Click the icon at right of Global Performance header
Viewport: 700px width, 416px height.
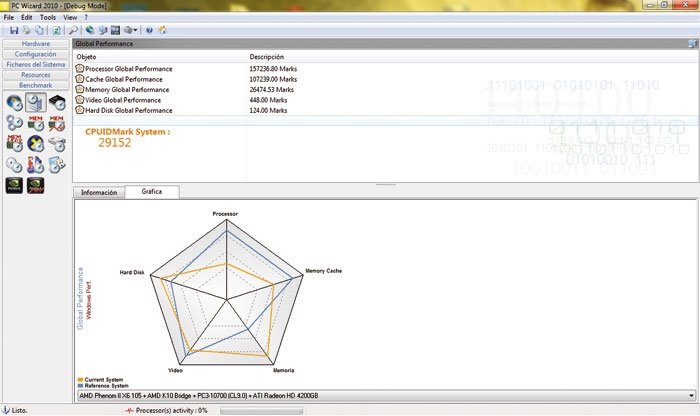(x=692, y=44)
